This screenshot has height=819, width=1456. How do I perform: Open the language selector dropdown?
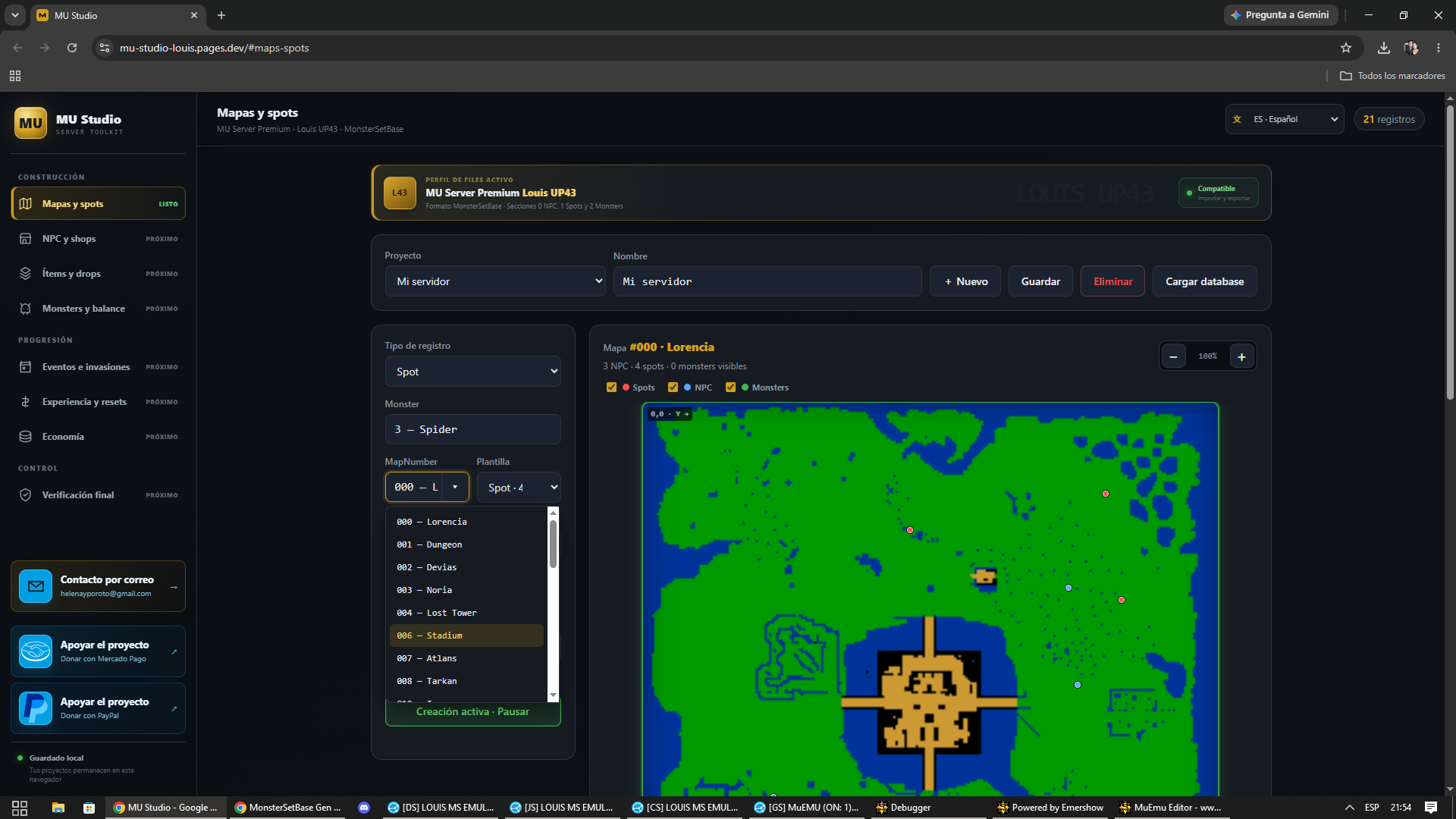1285,119
